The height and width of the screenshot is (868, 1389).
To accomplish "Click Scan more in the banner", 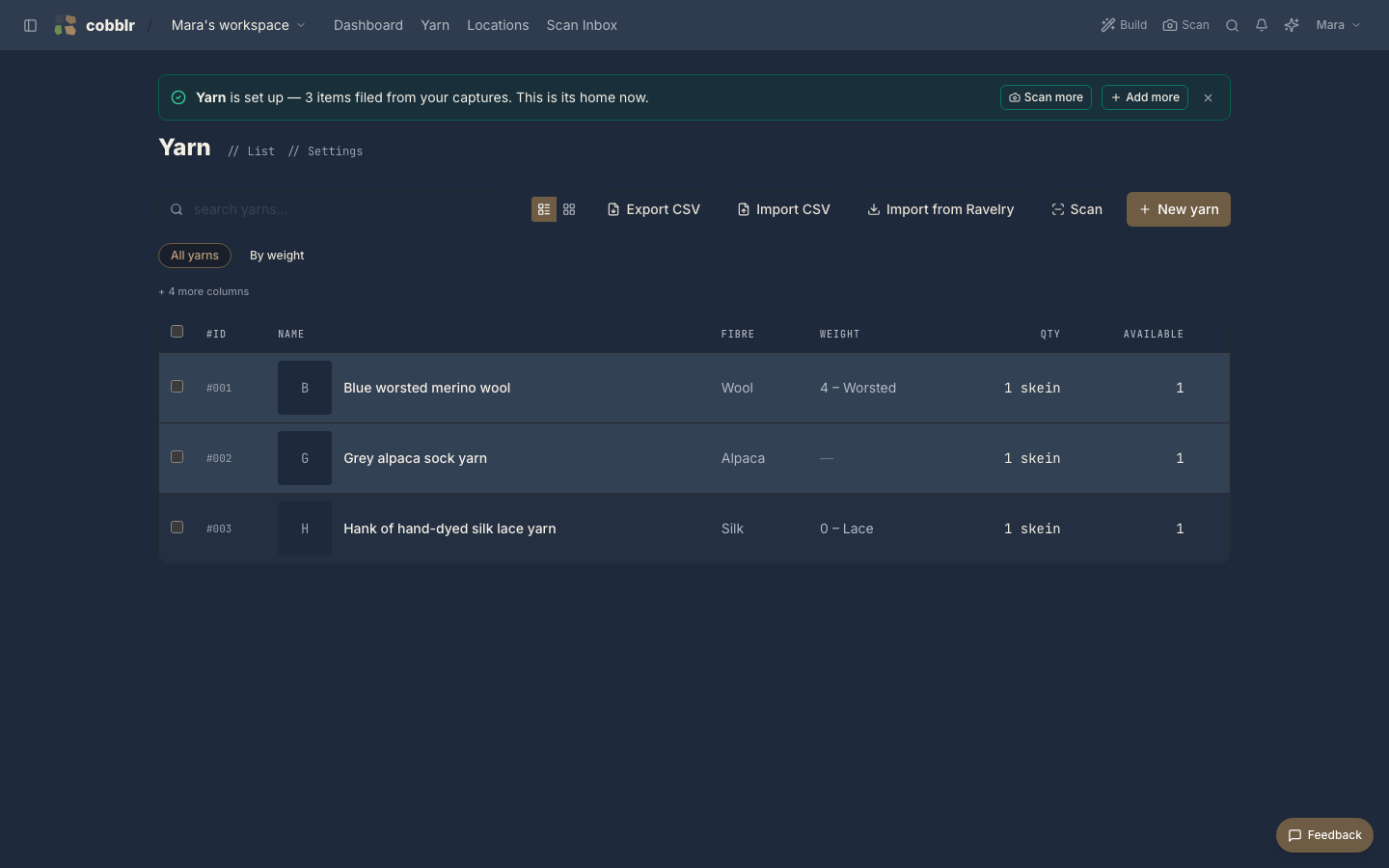I will (x=1046, y=97).
